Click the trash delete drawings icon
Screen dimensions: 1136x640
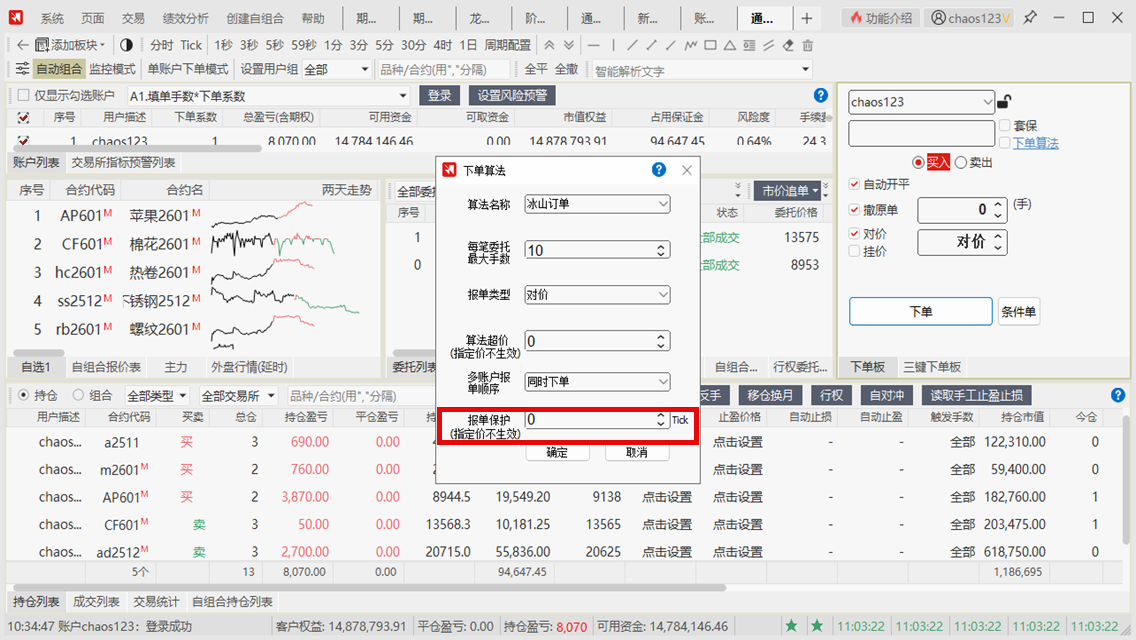(x=808, y=45)
